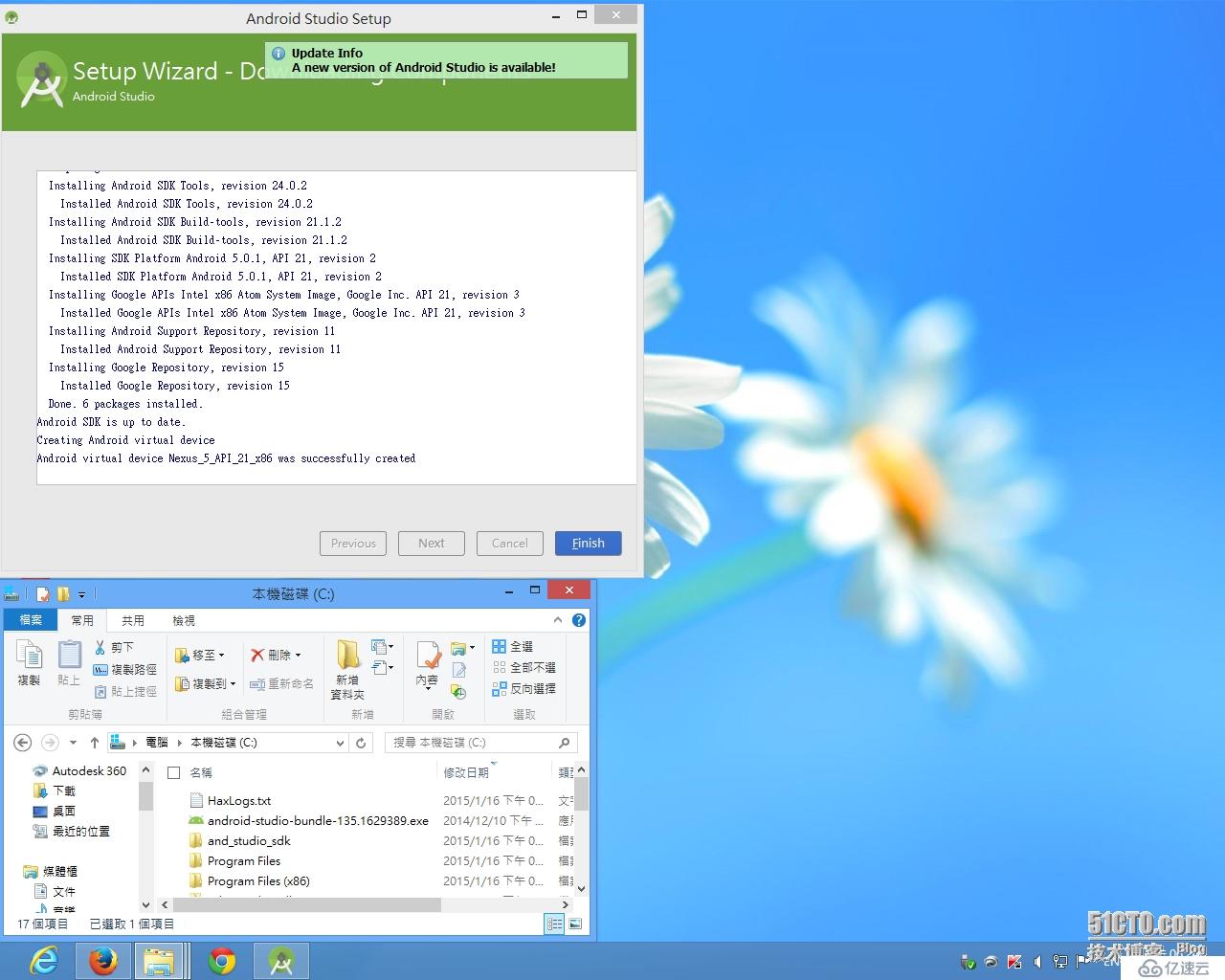Collapse the Explorer ribbon with chevron
1225x980 pixels.
558,620
